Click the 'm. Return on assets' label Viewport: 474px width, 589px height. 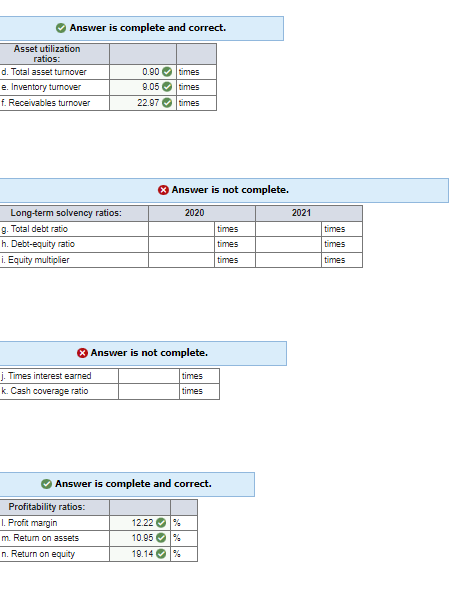40,538
